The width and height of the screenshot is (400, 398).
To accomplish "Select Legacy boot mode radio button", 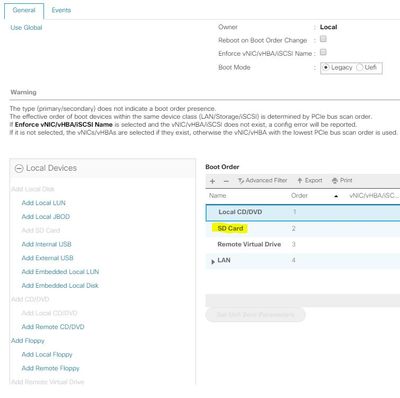I will coord(326,67).
